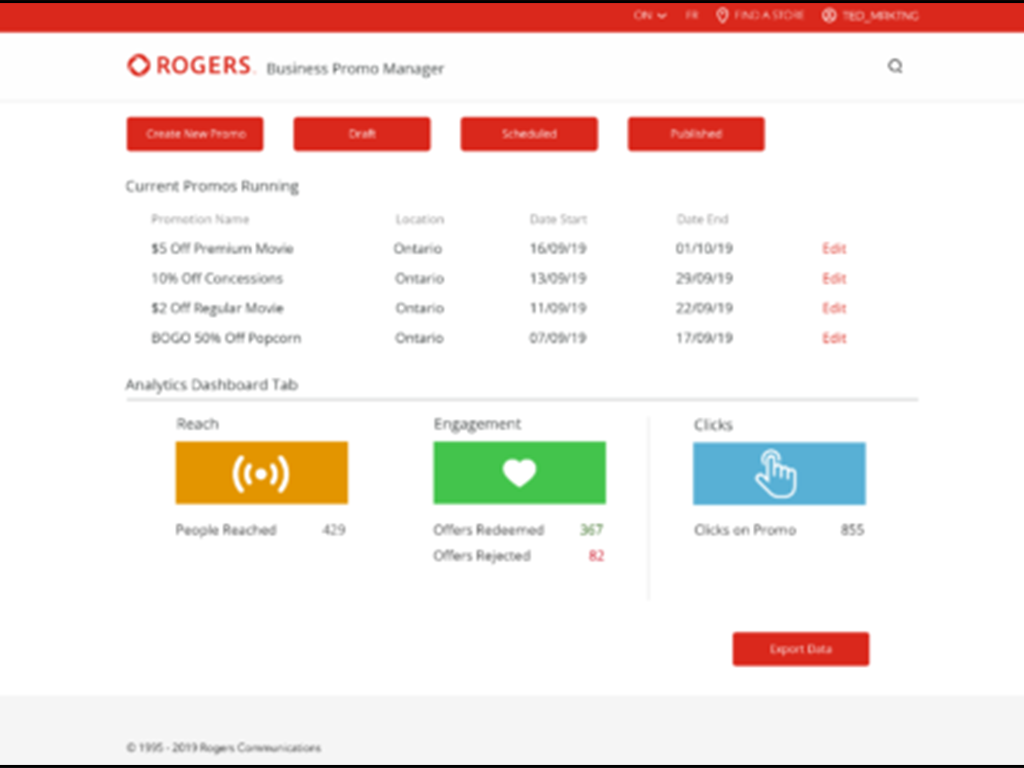Click the Date Start column header

[558, 219]
